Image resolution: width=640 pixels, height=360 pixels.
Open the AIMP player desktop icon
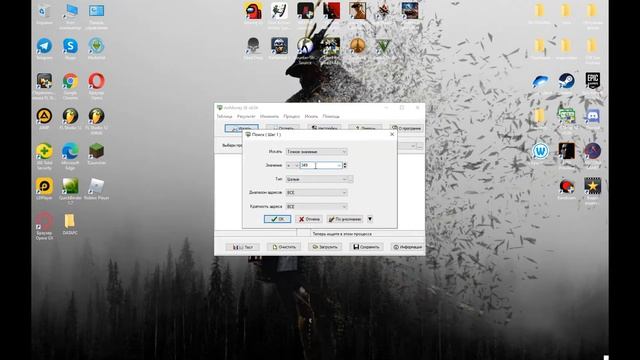(x=44, y=118)
